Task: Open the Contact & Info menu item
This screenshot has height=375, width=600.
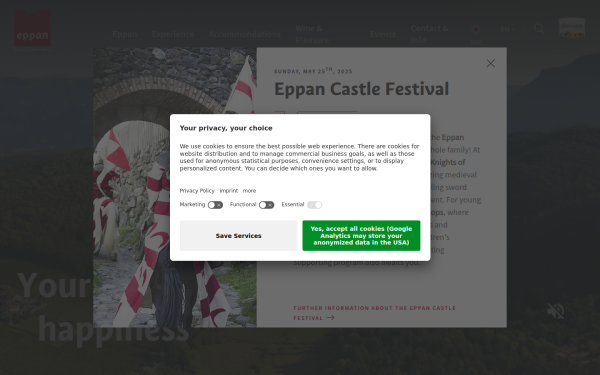Action: (429, 34)
